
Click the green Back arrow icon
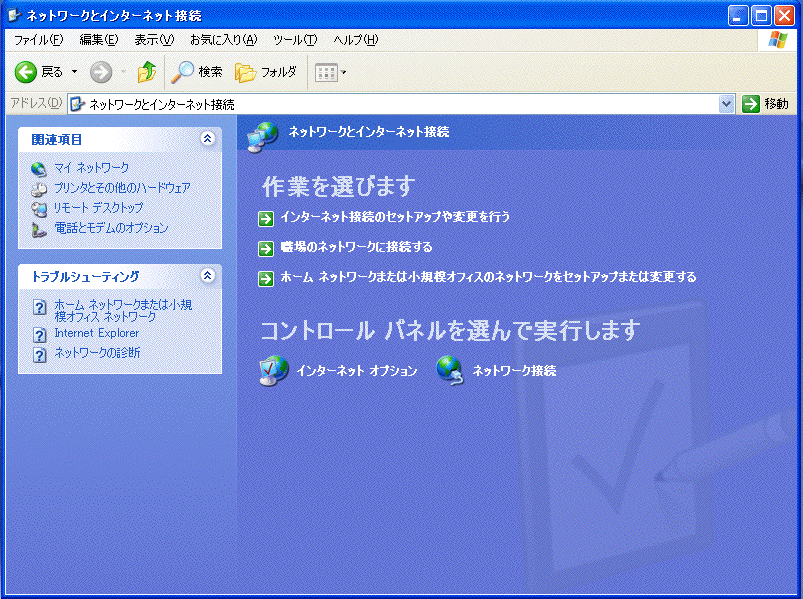point(25,72)
